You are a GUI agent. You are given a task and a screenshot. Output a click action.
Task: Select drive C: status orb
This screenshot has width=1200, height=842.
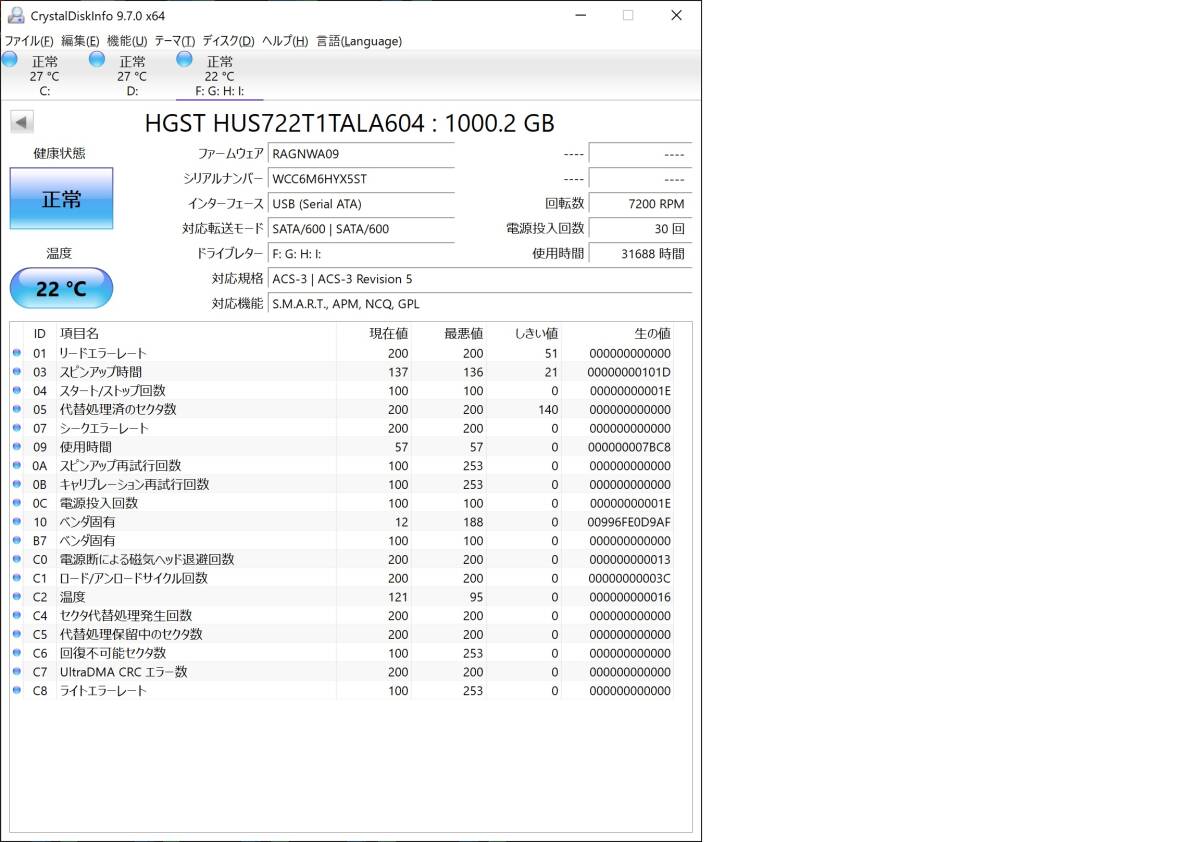pyautogui.click(x=10, y=60)
